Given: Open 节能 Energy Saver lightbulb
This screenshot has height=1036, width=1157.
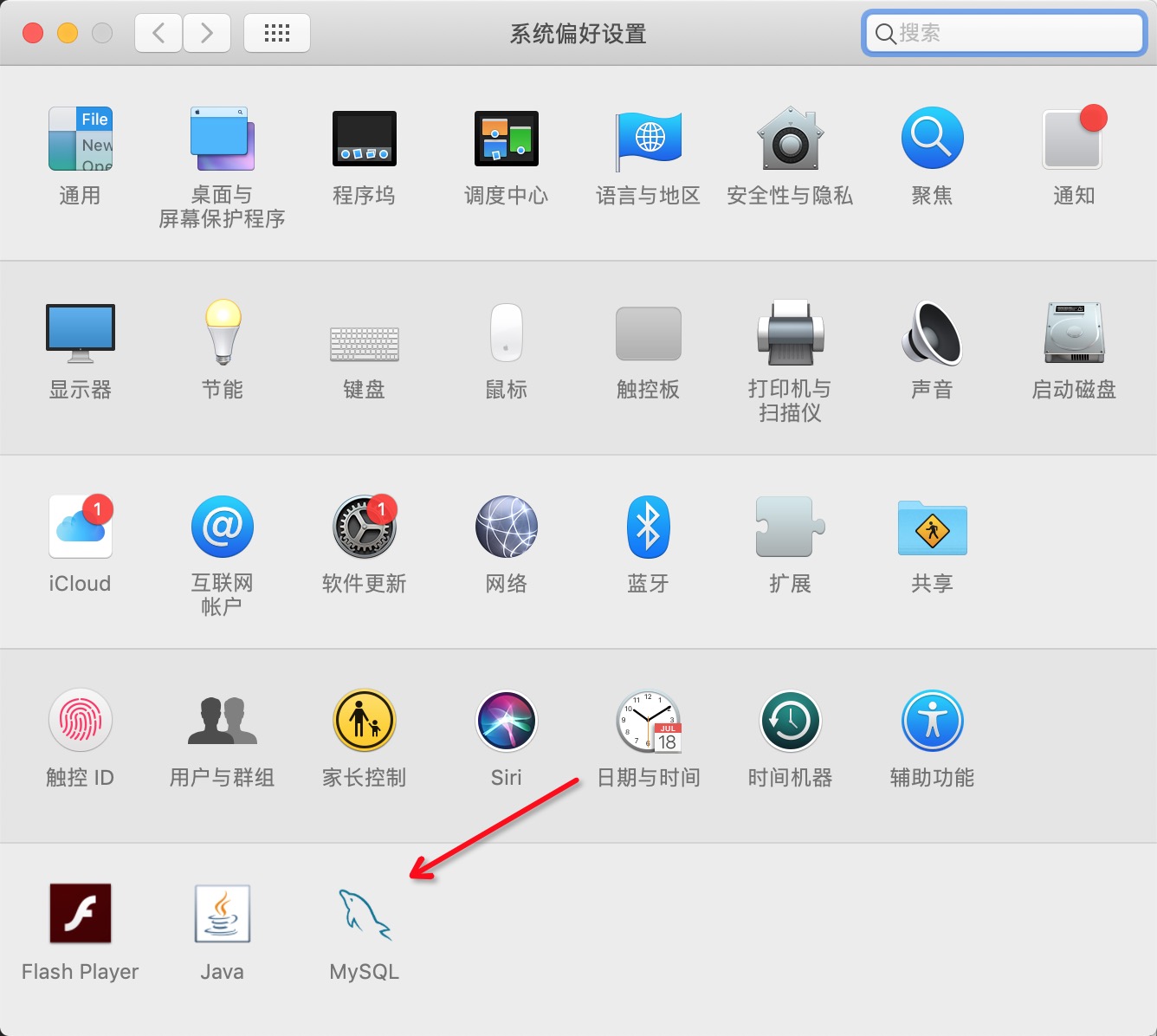Looking at the screenshot, I should [x=223, y=332].
